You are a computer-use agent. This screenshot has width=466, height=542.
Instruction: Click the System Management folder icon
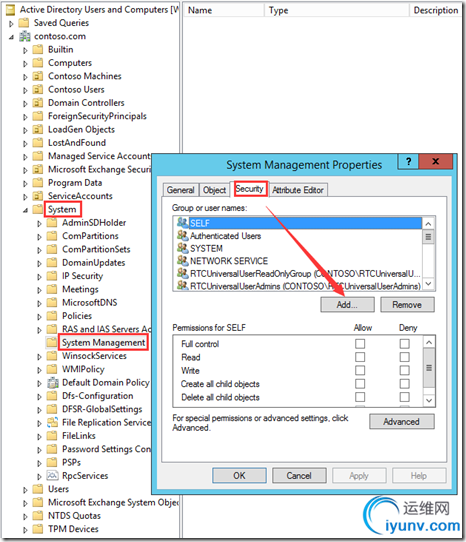coord(52,343)
